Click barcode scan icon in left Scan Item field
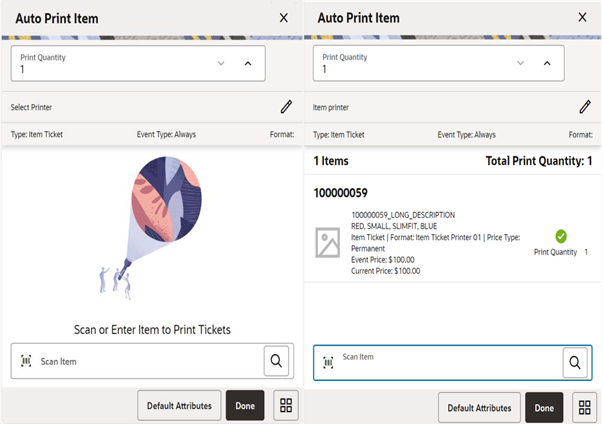 (26, 361)
